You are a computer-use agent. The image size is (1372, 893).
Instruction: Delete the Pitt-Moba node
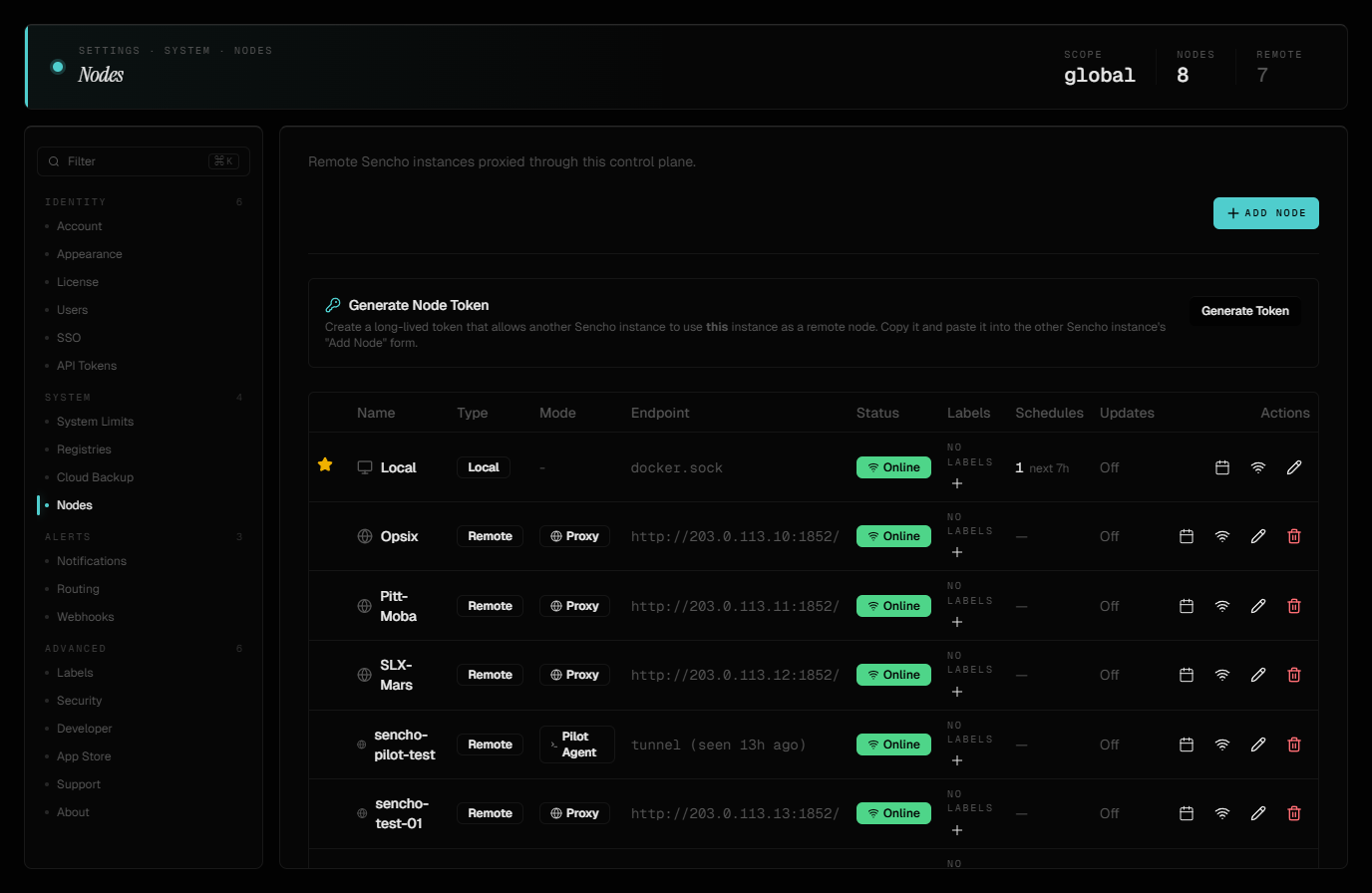(1294, 606)
